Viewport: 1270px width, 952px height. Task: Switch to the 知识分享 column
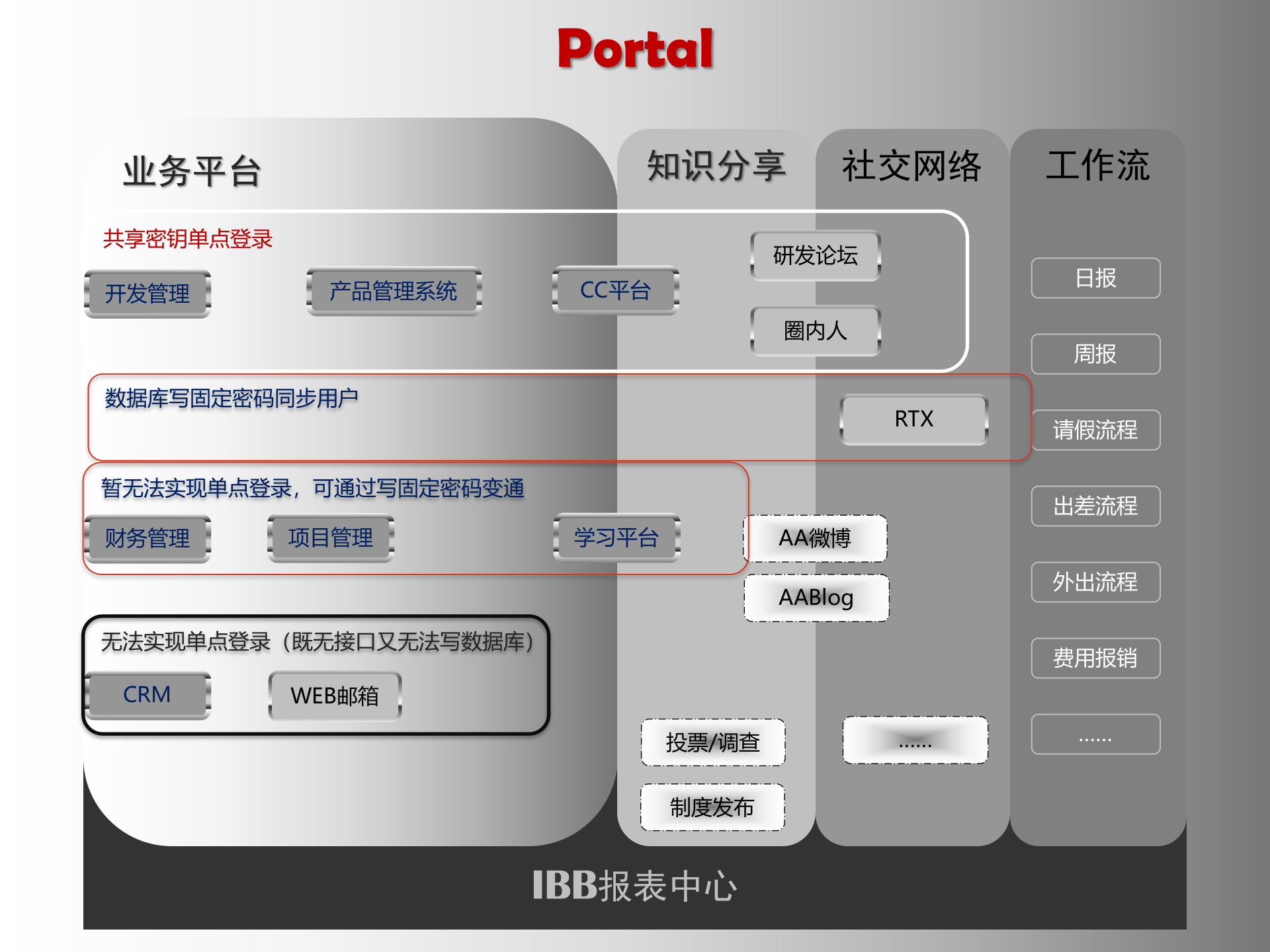[716, 167]
